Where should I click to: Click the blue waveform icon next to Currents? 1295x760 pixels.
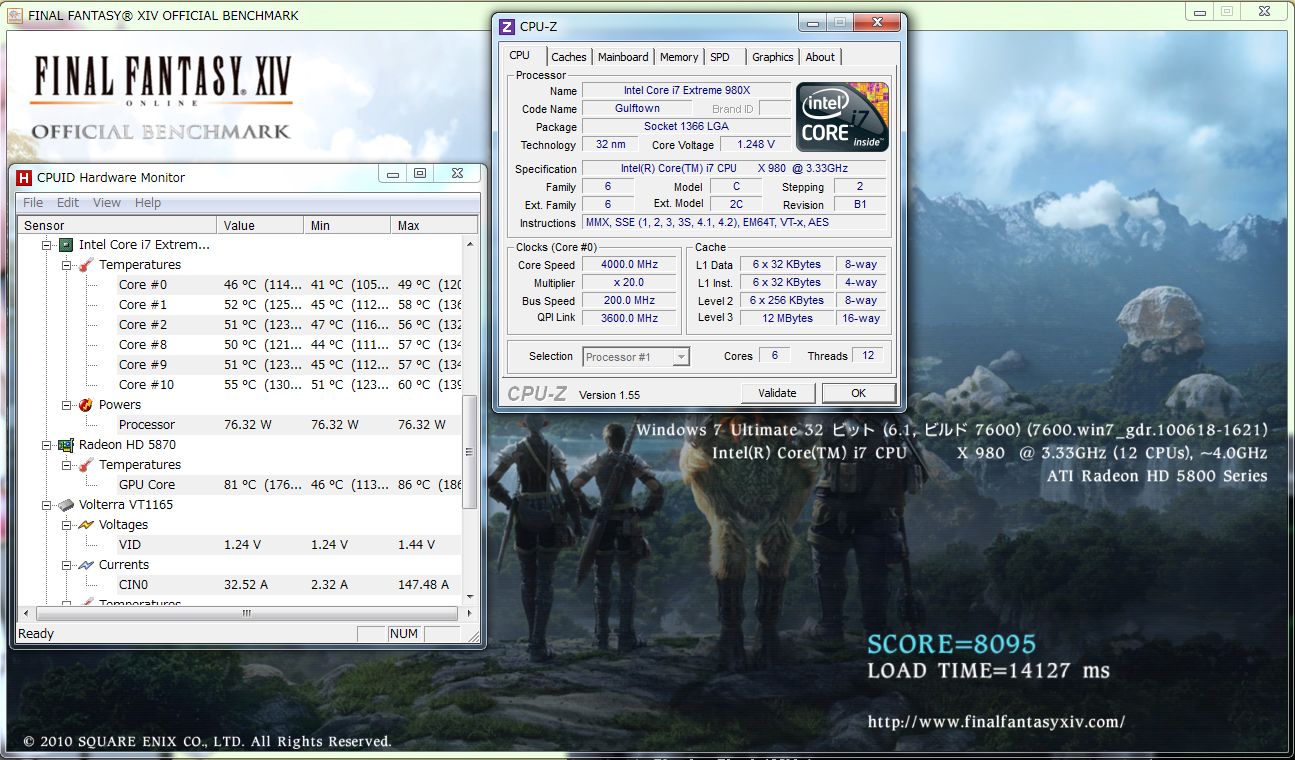(x=85, y=565)
